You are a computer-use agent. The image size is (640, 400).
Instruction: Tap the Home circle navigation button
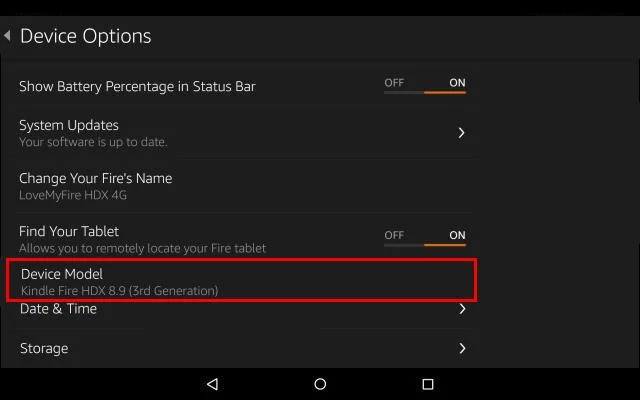click(320, 384)
